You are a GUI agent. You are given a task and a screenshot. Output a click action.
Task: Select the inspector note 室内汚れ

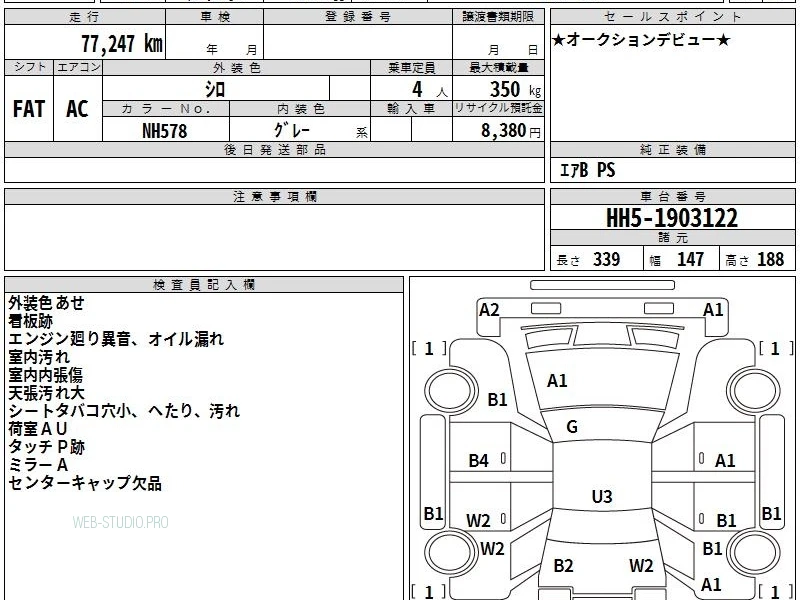[x=39, y=357]
